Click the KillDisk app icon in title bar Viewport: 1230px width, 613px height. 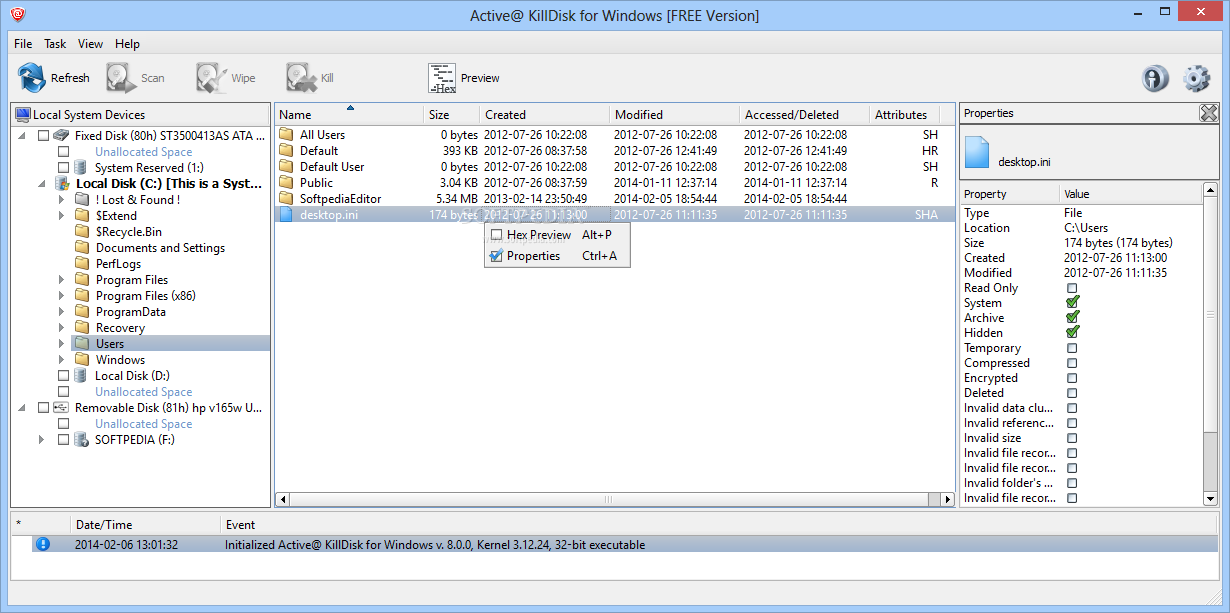17,14
